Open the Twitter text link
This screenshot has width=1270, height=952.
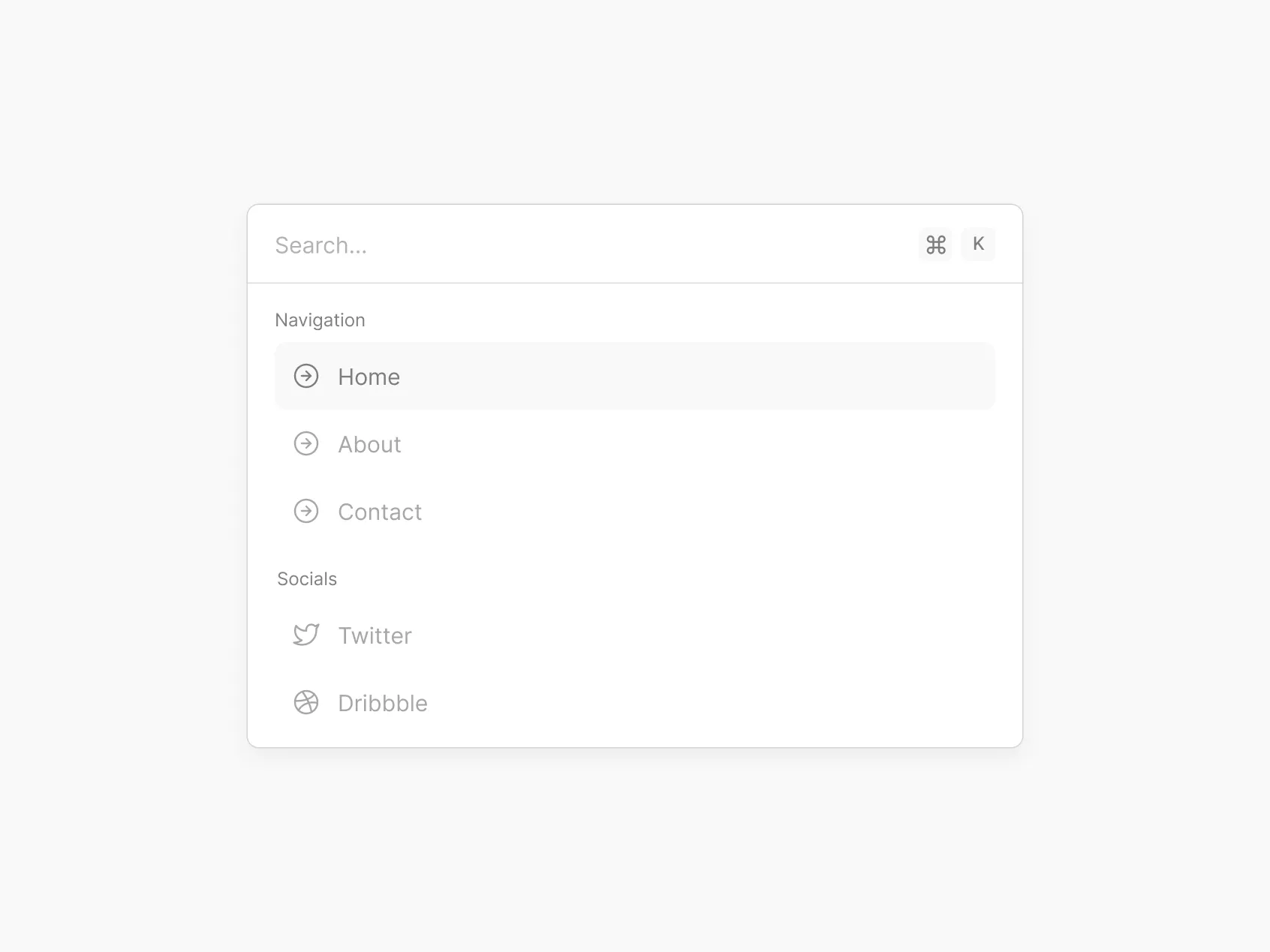pos(375,636)
